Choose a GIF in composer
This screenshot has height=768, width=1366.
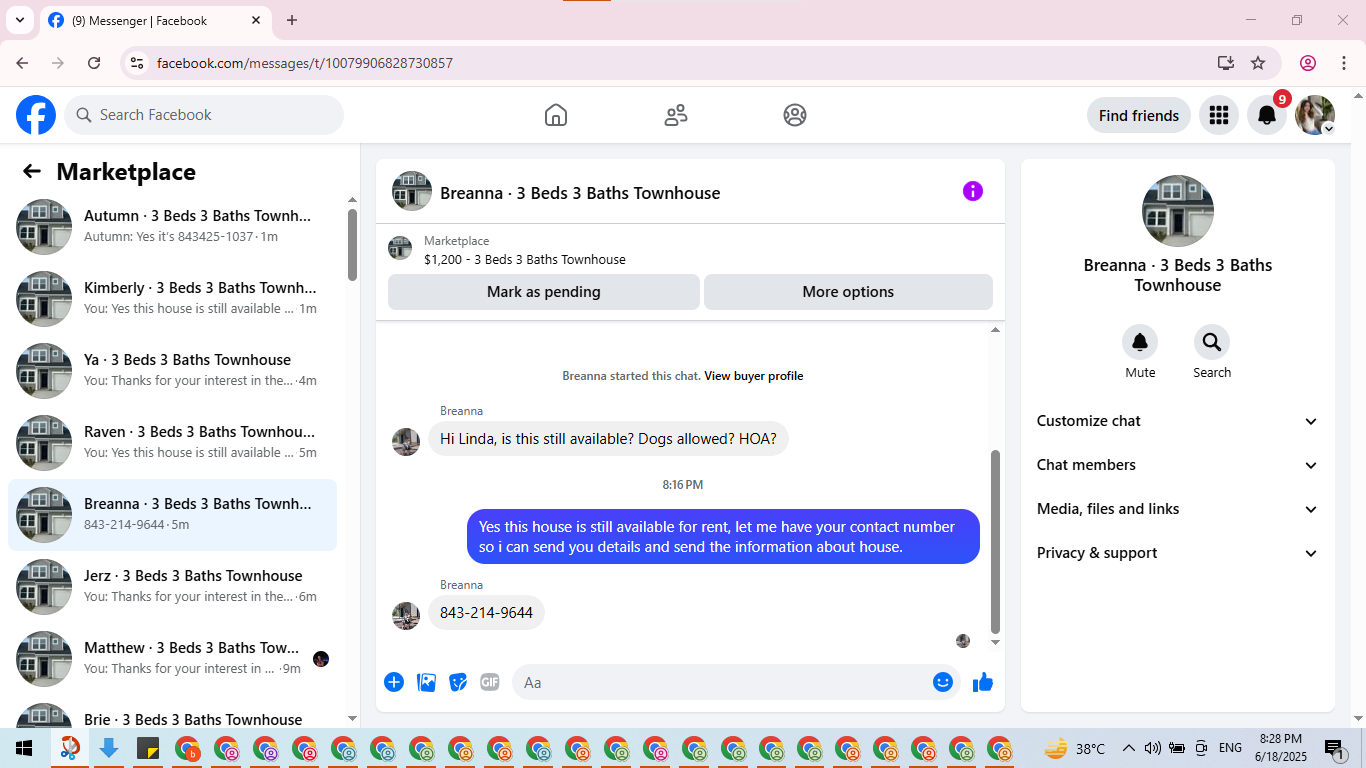[490, 682]
